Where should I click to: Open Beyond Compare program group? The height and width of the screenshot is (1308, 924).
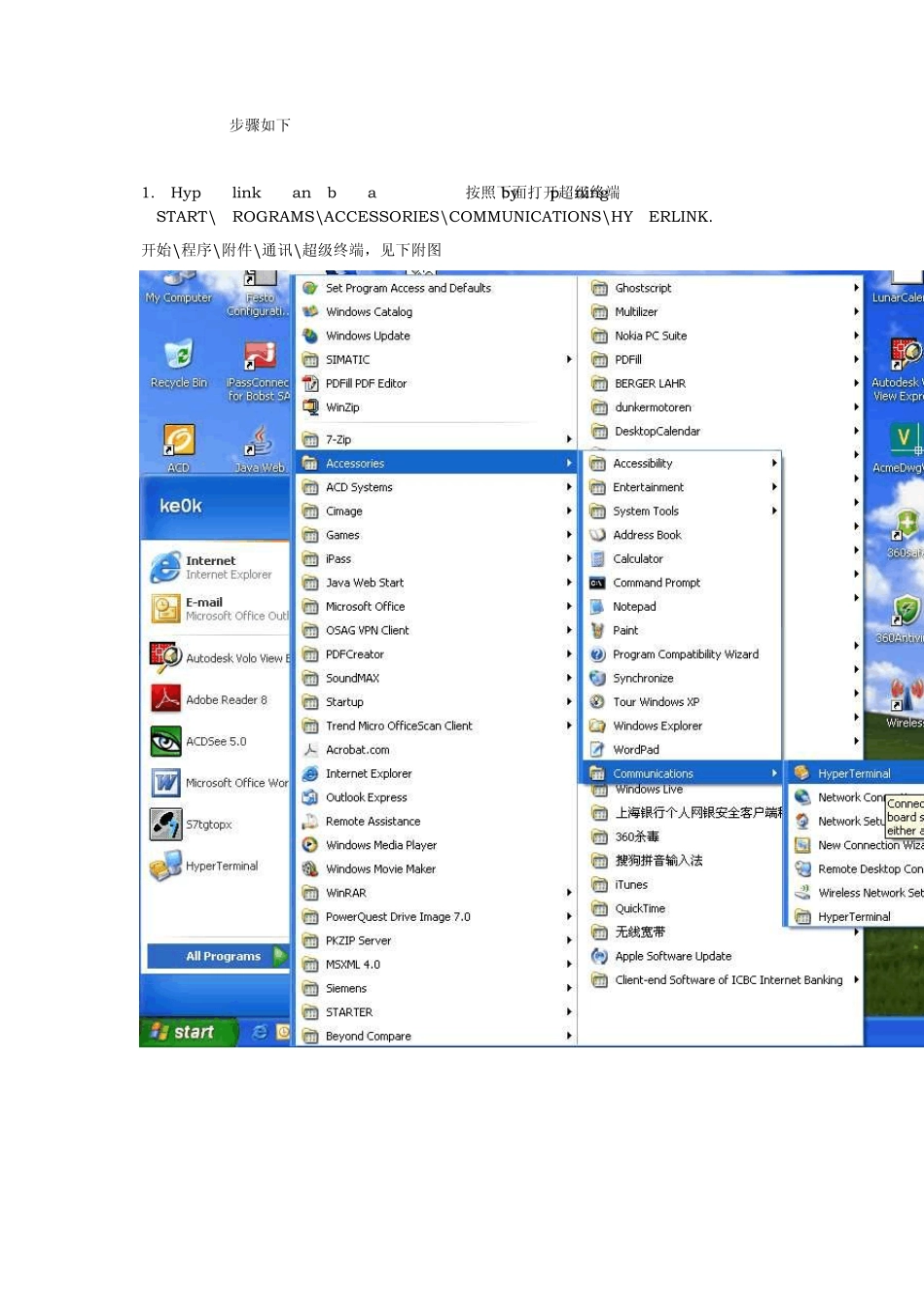(x=435, y=1036)
